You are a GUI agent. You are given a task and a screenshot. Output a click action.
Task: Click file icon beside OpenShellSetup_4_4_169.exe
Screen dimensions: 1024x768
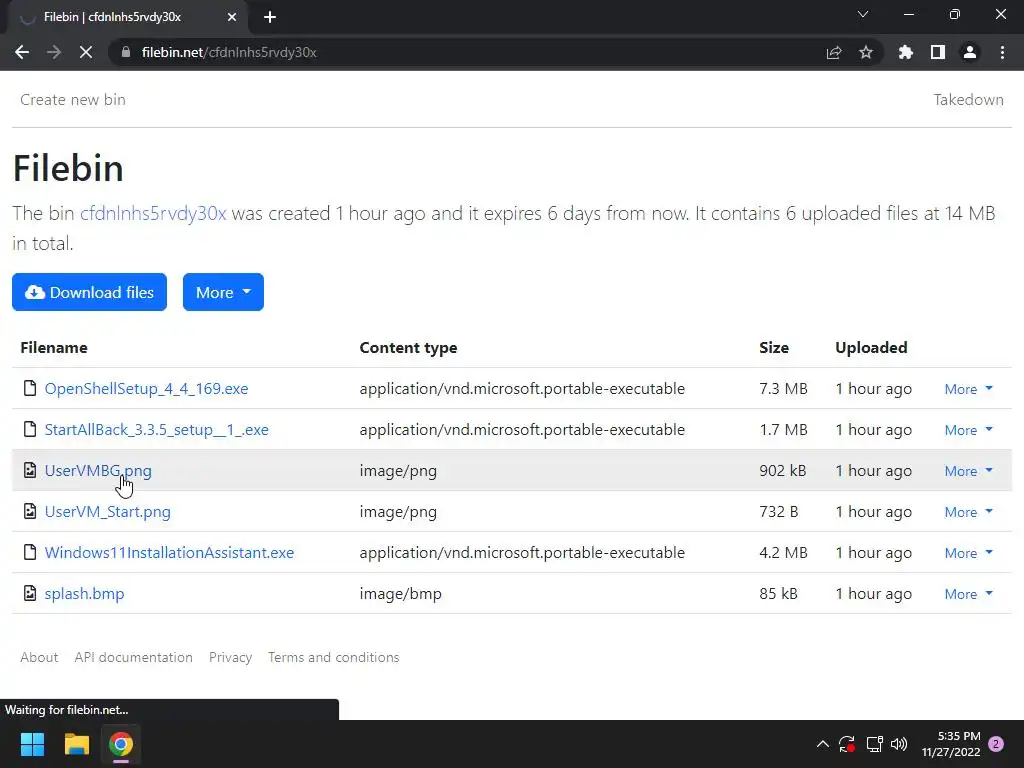(29, 388)
